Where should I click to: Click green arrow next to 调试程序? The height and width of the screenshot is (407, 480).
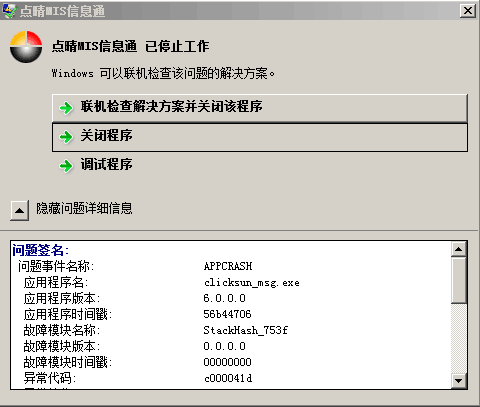pyautogui.click(x=66, y=166)
